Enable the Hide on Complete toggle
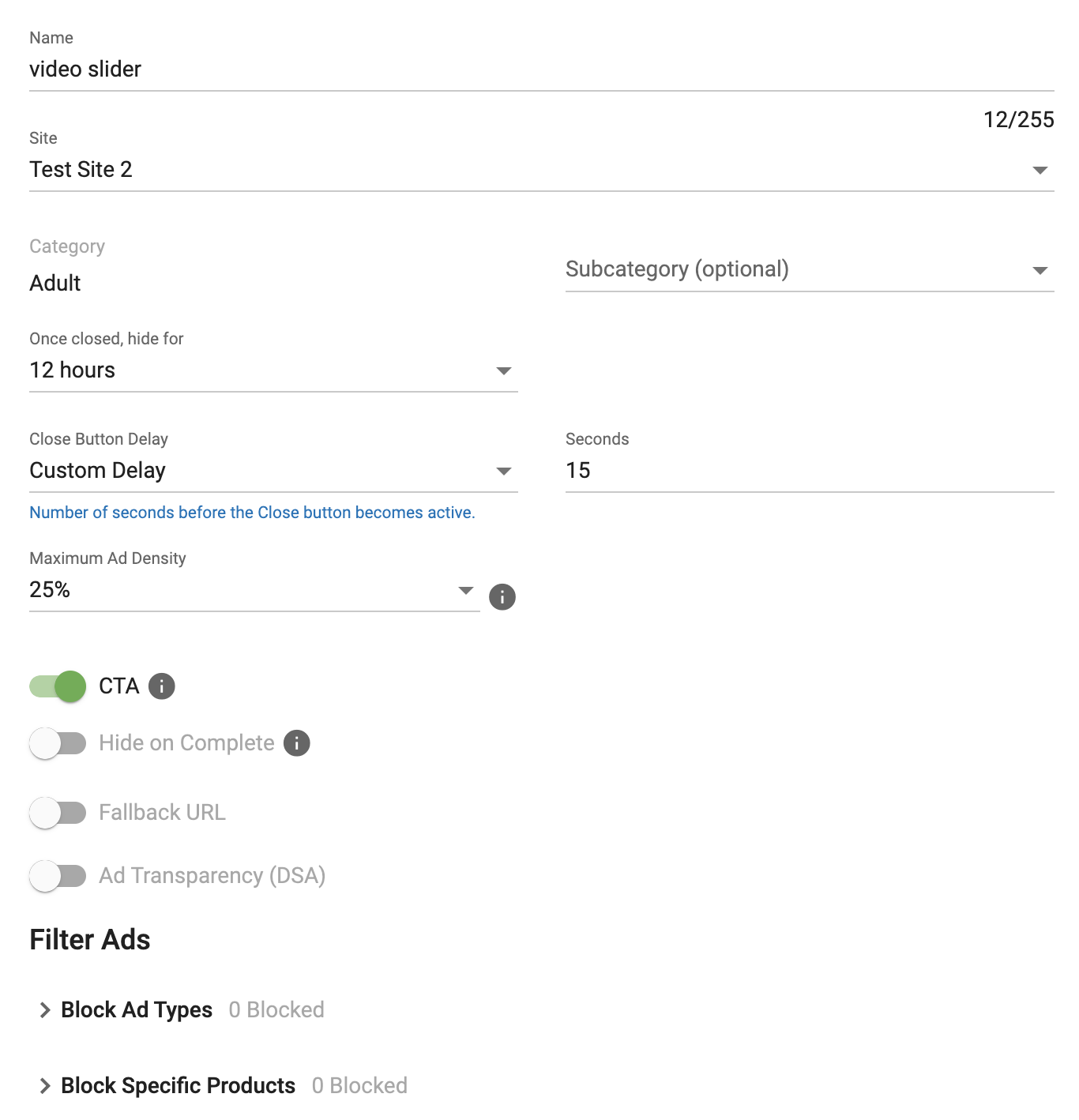Screen dimensions: 1079x1120 [58, 743]
